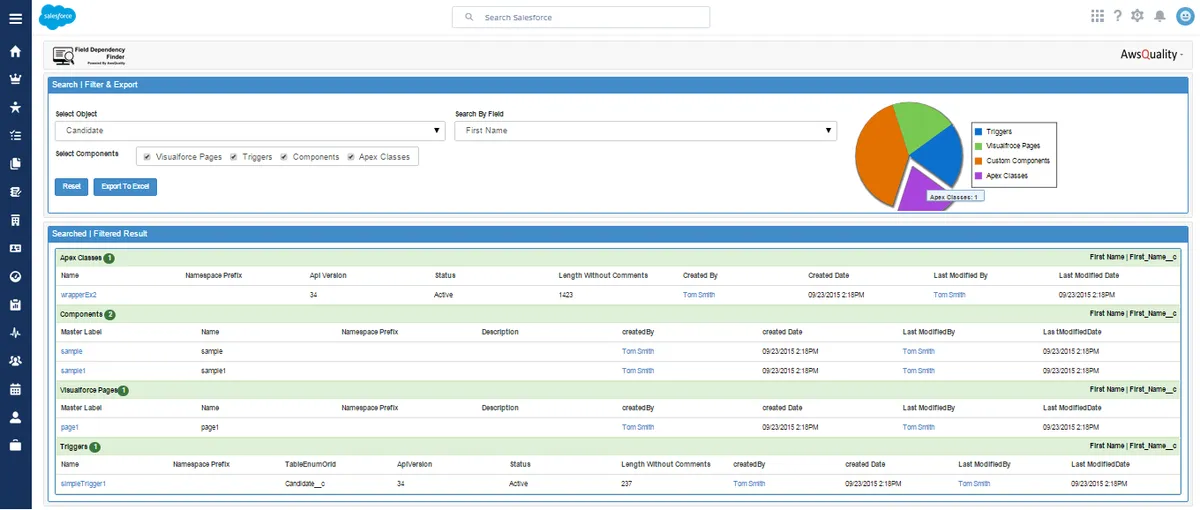Viewport: 1200px width, 510px height.
Task: Open the user avatar profile menu
Action: [1185, 16]
